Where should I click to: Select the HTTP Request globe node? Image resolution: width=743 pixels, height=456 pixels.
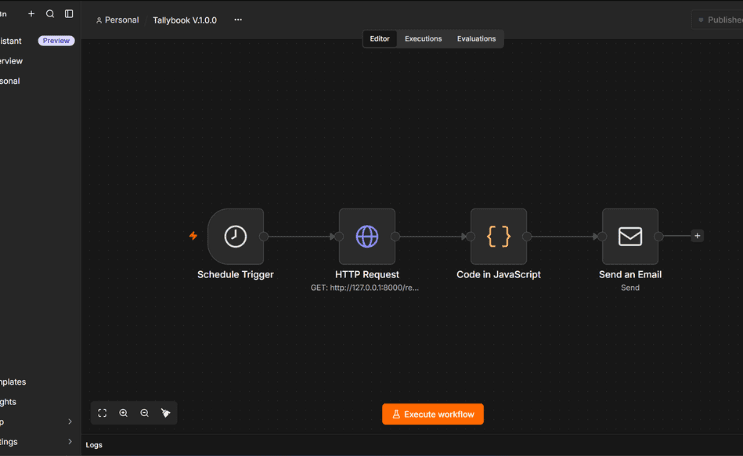pos(367,236)
